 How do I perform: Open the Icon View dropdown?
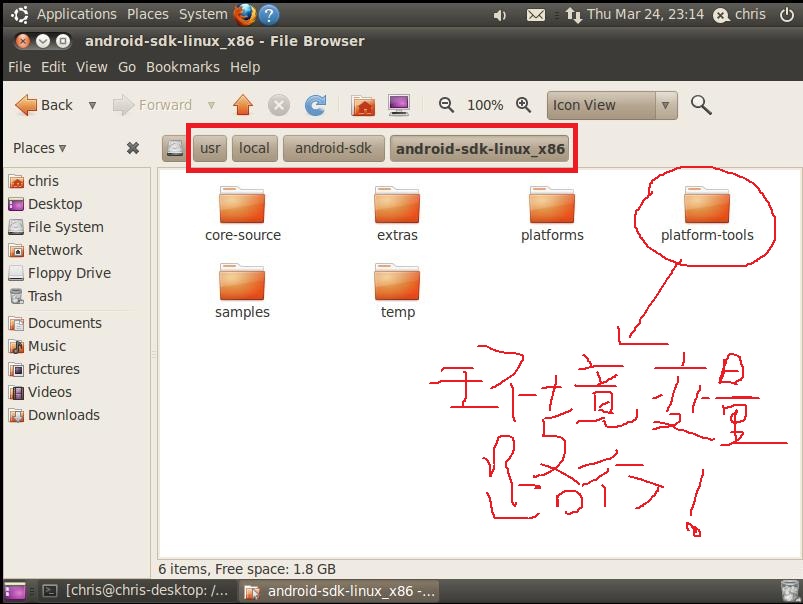pos(612,106)
